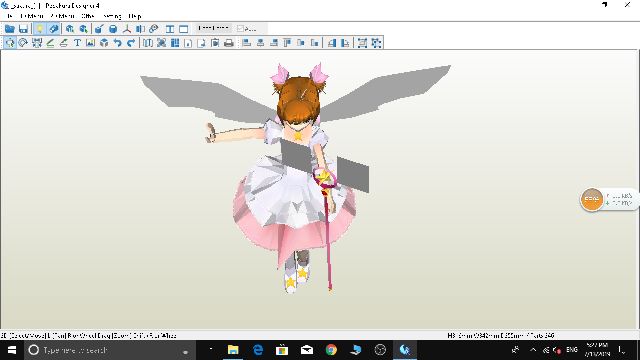This screenshot has height=360, width=640.
Task: Toggle the texture display icon next to the light bulb
Action: (53, 29)
